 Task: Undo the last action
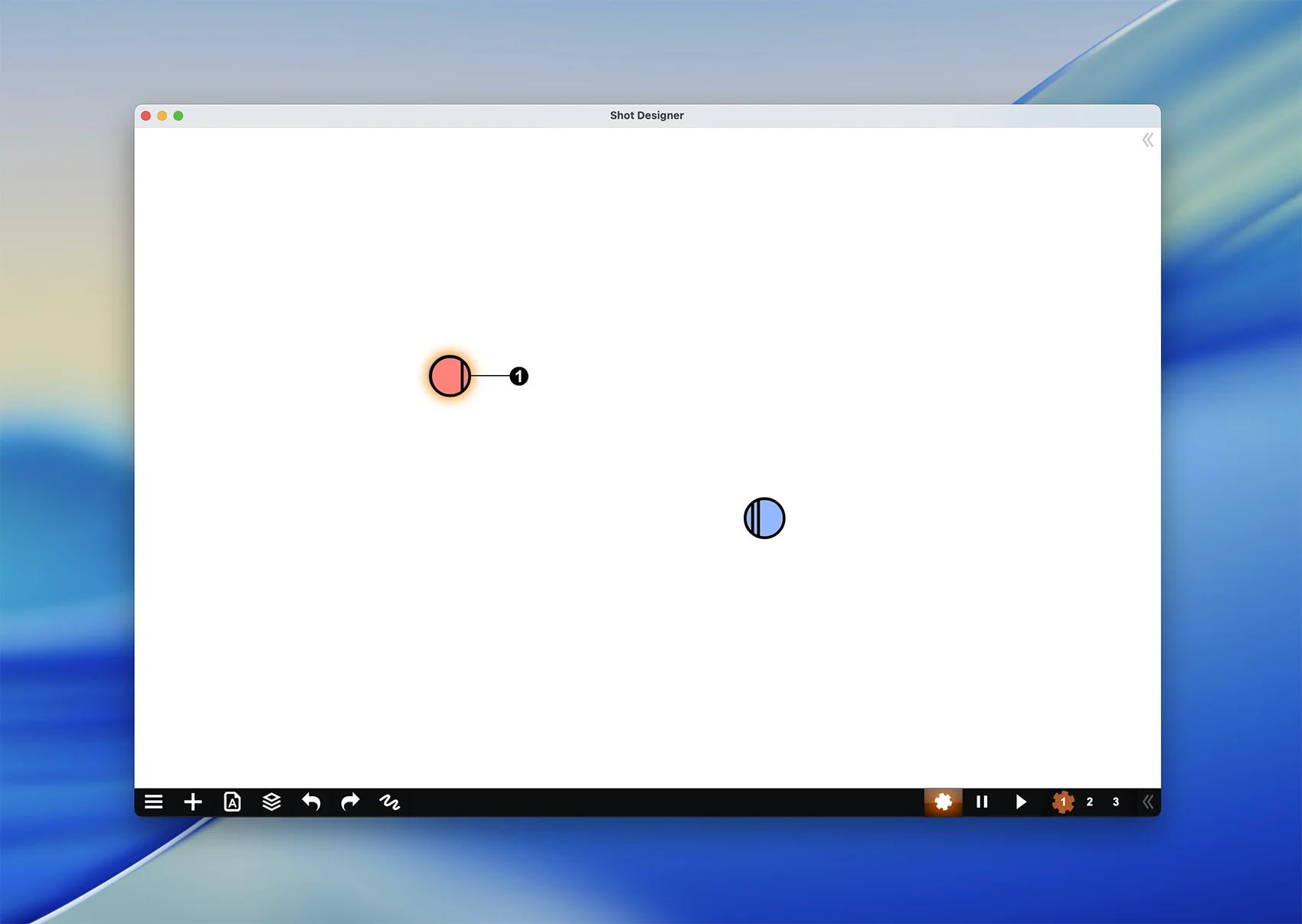pos(311,802)
